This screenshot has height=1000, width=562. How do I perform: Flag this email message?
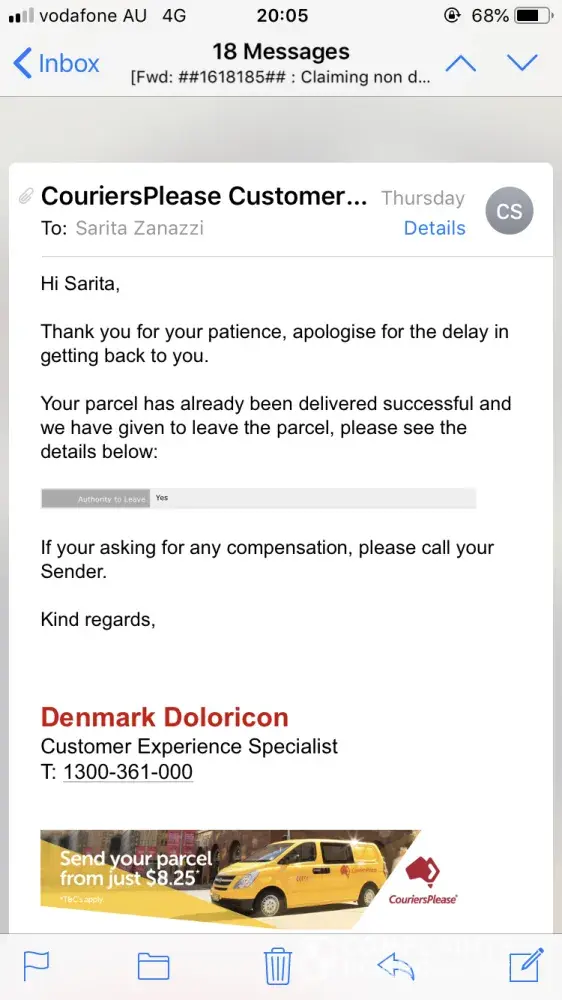(36, 966)
